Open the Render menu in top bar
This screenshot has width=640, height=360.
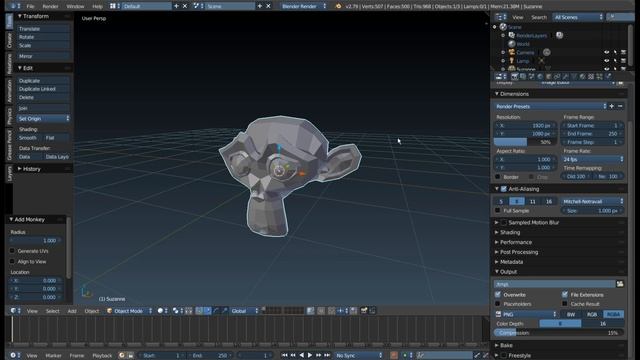(x=50, y=7)
